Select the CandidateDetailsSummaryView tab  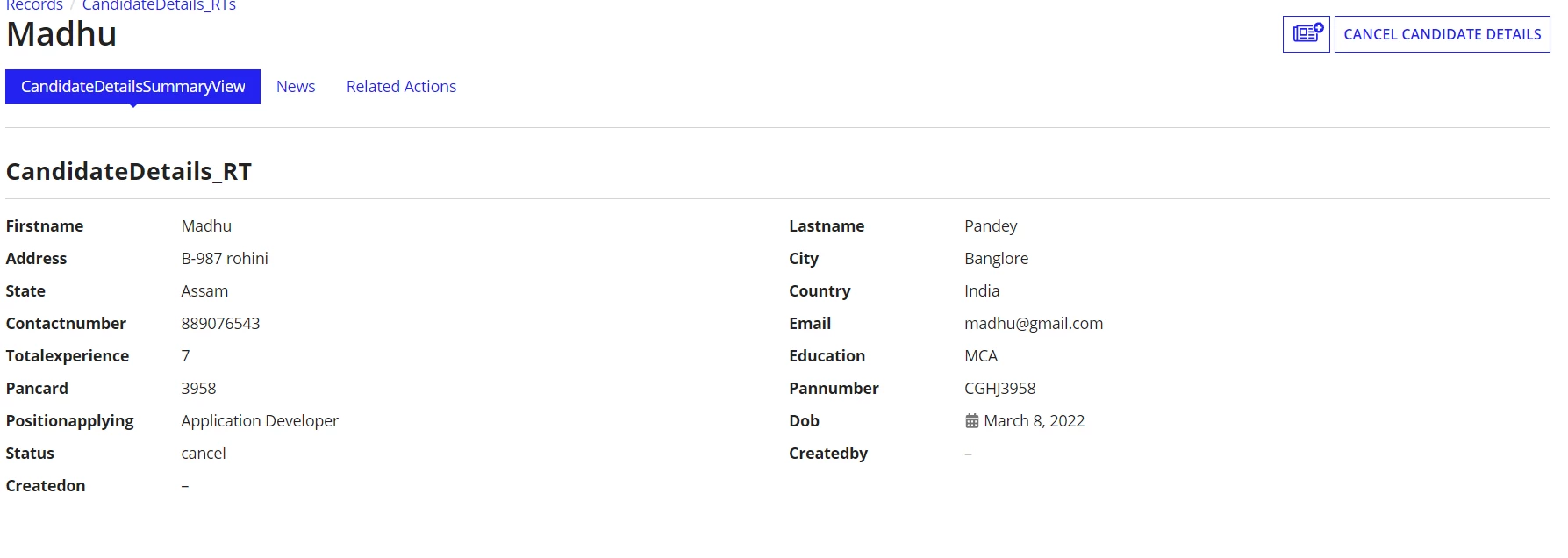coord(132,86)
